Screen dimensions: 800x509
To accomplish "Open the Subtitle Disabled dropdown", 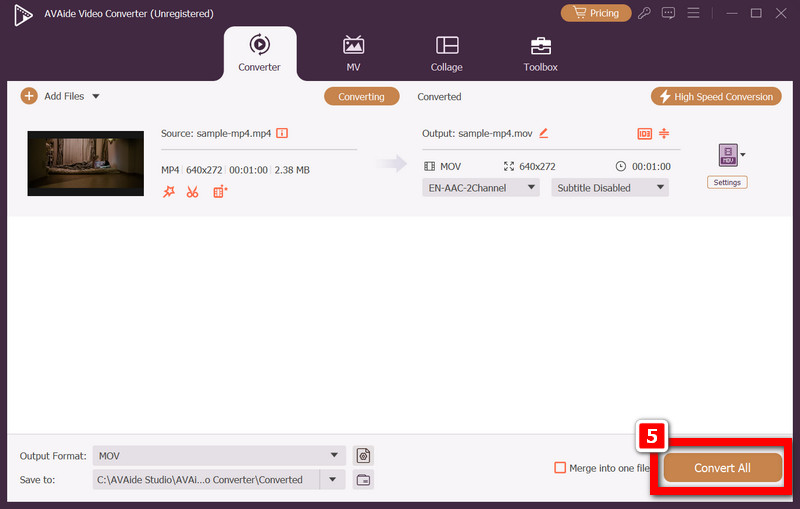I will 610,188.
